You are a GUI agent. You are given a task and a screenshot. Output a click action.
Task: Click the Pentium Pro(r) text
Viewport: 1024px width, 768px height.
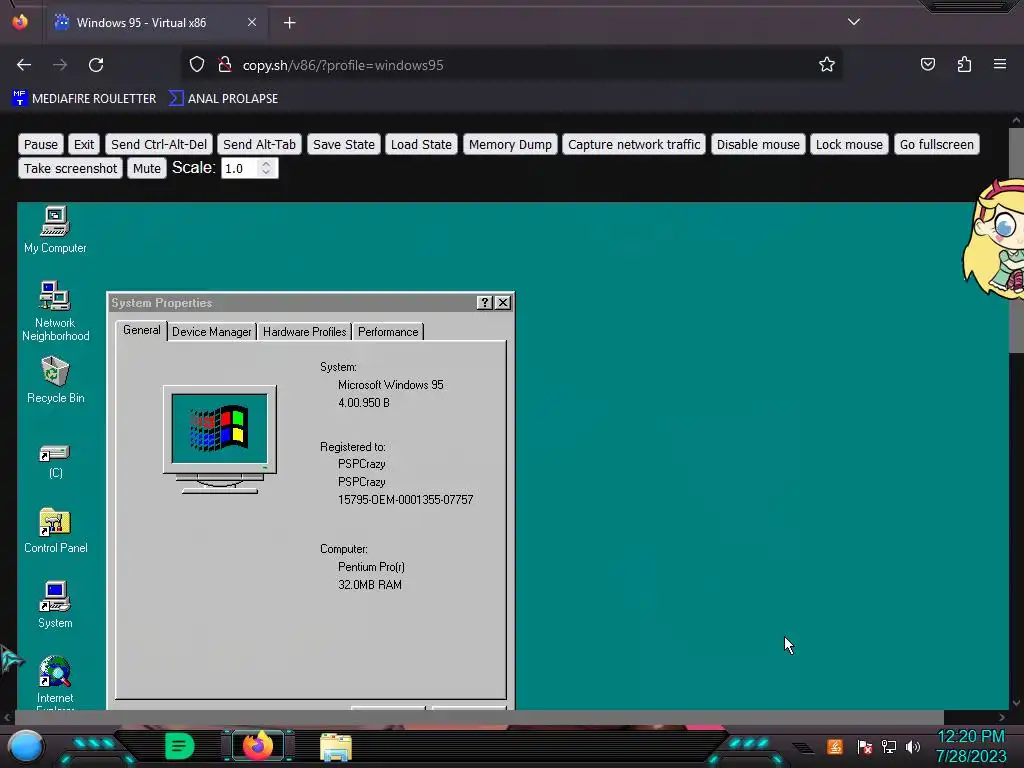371,567
